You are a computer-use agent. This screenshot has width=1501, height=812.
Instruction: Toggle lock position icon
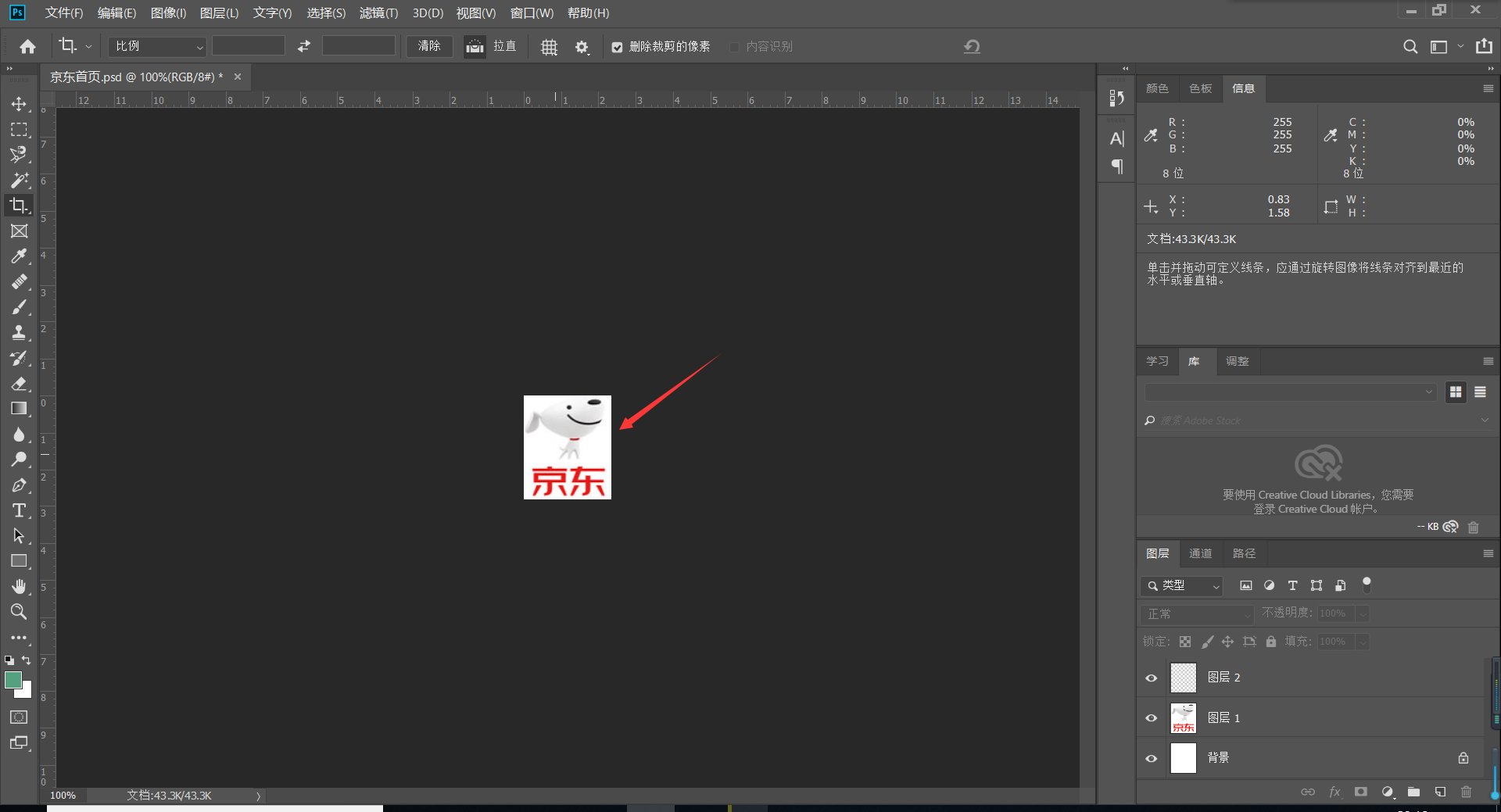[x=1228, y=642]
